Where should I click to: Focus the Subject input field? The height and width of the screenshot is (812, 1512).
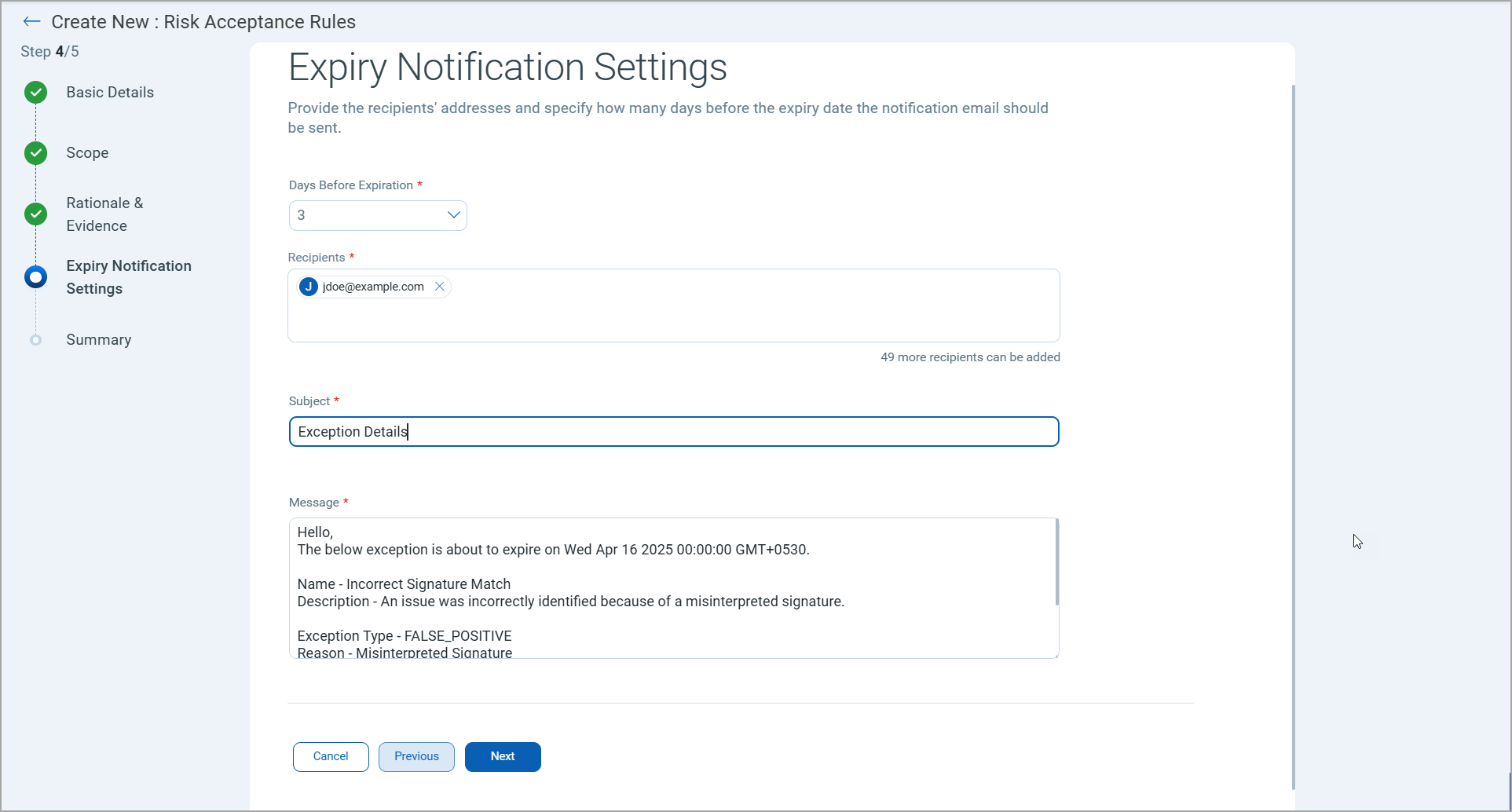point(674,432)
